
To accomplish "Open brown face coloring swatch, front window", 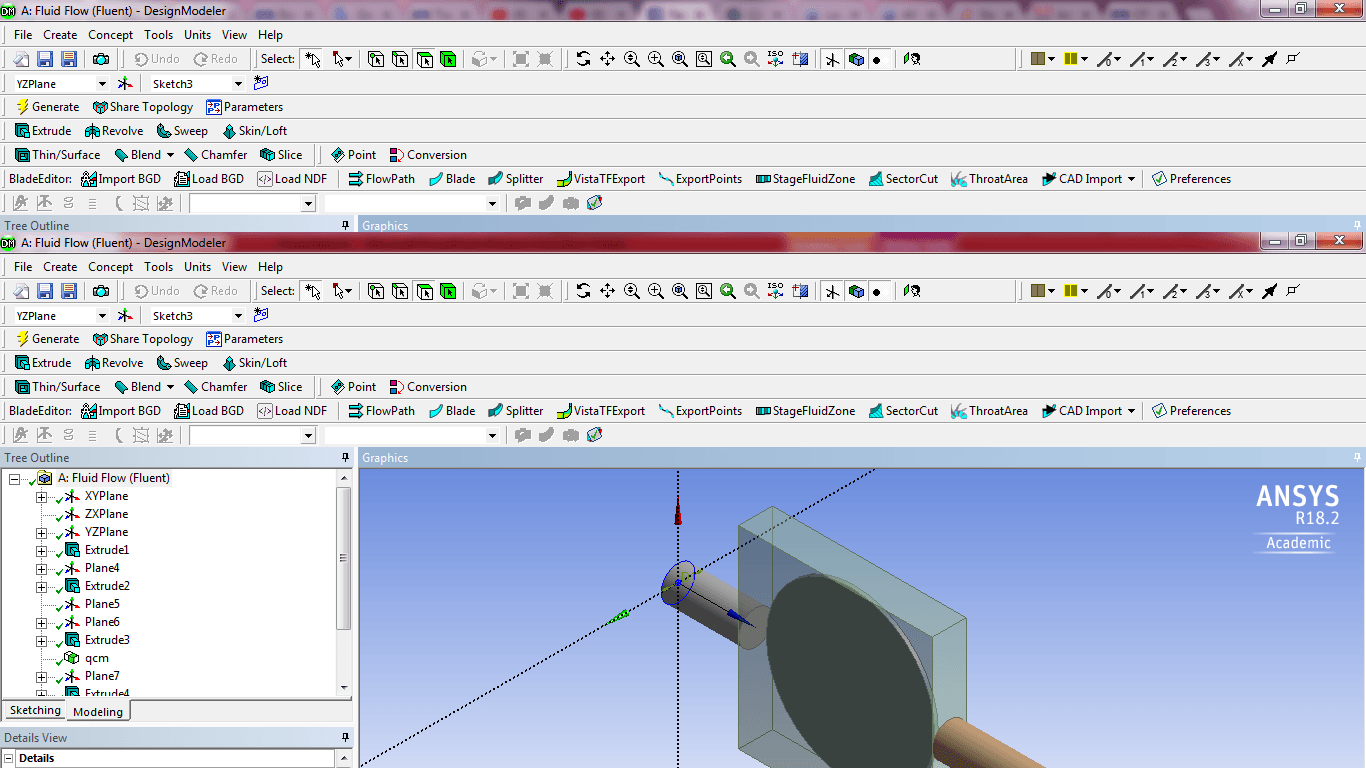I will click(1037, 291).
